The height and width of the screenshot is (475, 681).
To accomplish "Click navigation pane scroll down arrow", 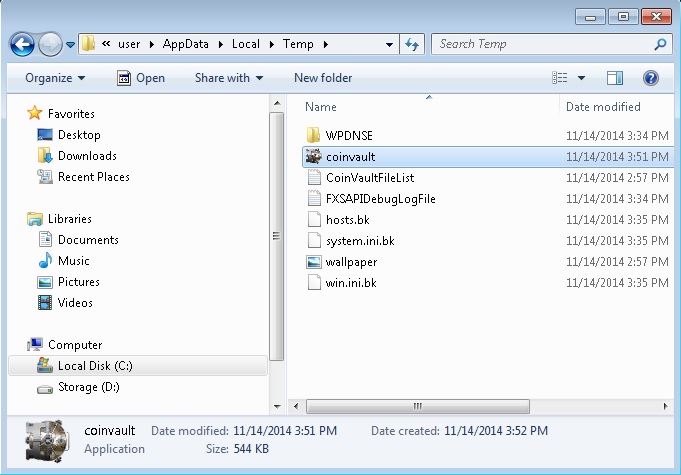I will coord(277,407).
